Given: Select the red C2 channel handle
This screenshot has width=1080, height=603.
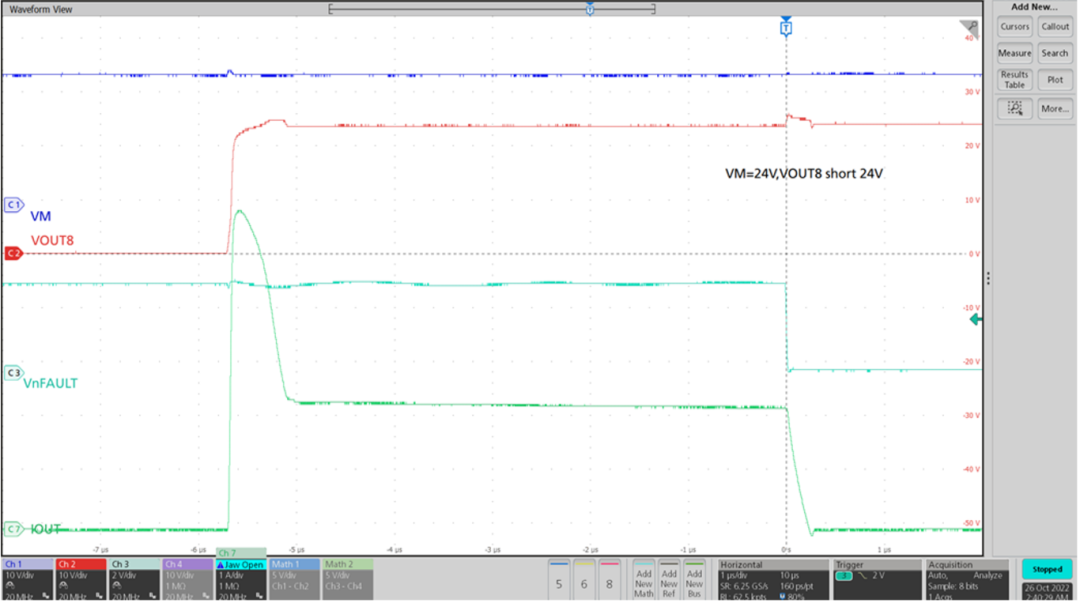Looking at the screenshot, I should (13, 254).
